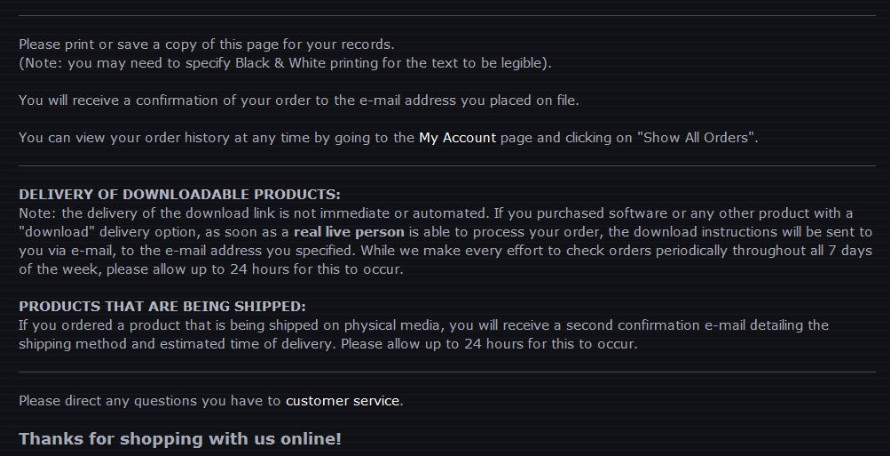890x456 pixels.
Task: Click the customer service link
Action: pyautogui.click(x=343, y=401)
